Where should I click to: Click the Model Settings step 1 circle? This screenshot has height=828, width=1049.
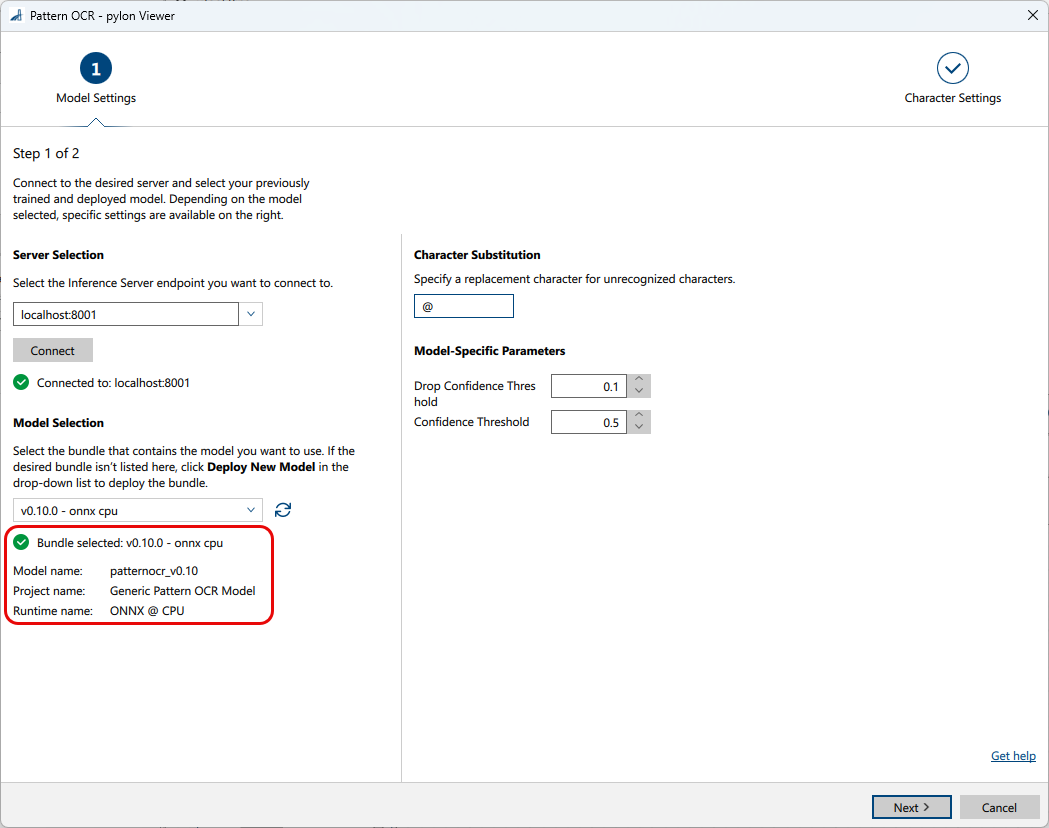click(x=96, y=68)
